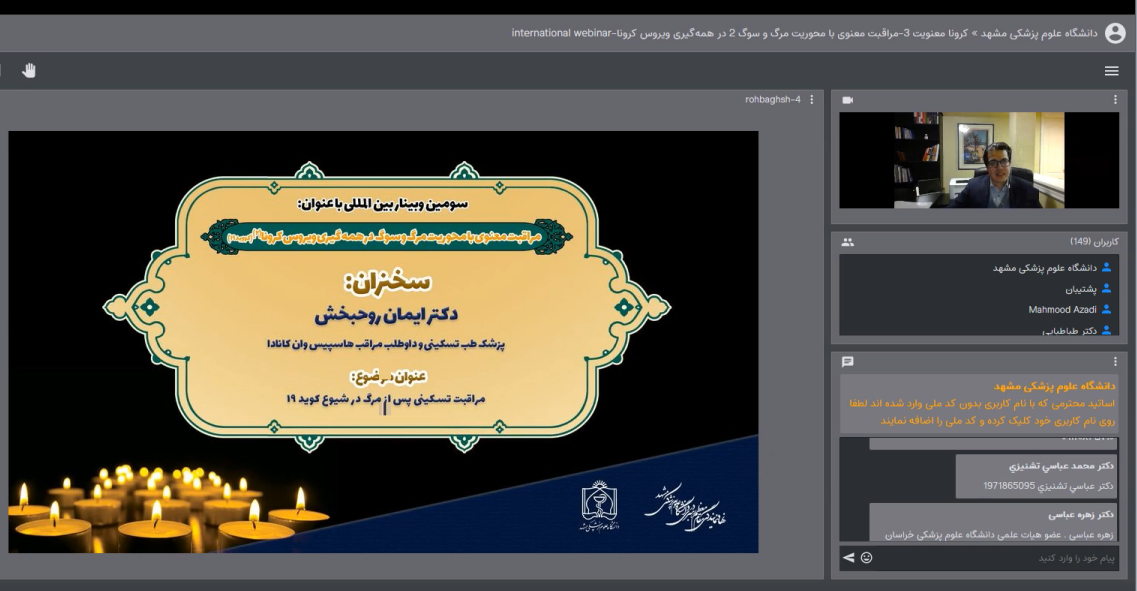Click دکتر محمد عباسي تشنيزي chat message
Screen dimensions: 1137x591
[x=1036, y=476]
